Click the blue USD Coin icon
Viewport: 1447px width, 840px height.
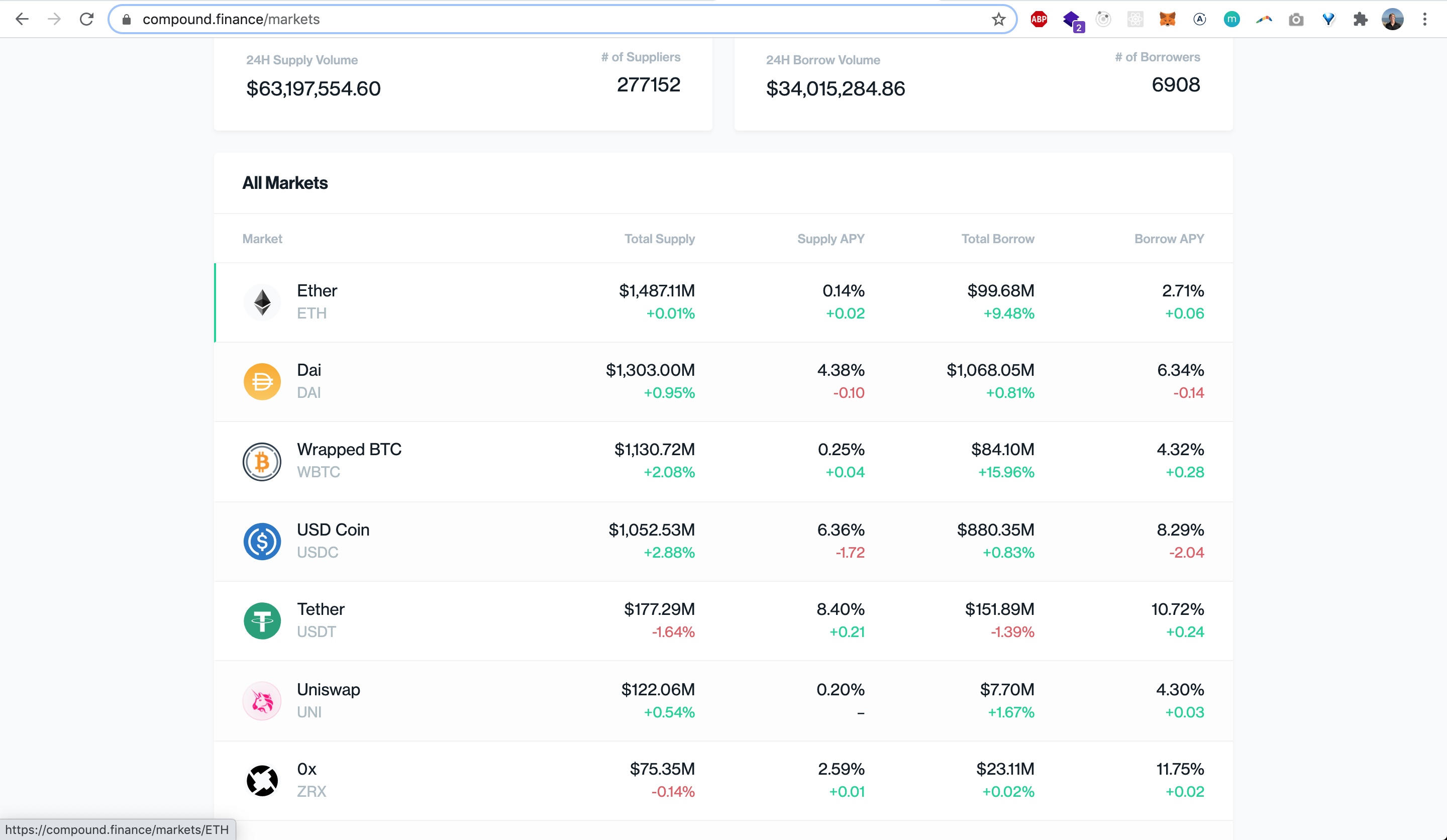coord(262,541)
